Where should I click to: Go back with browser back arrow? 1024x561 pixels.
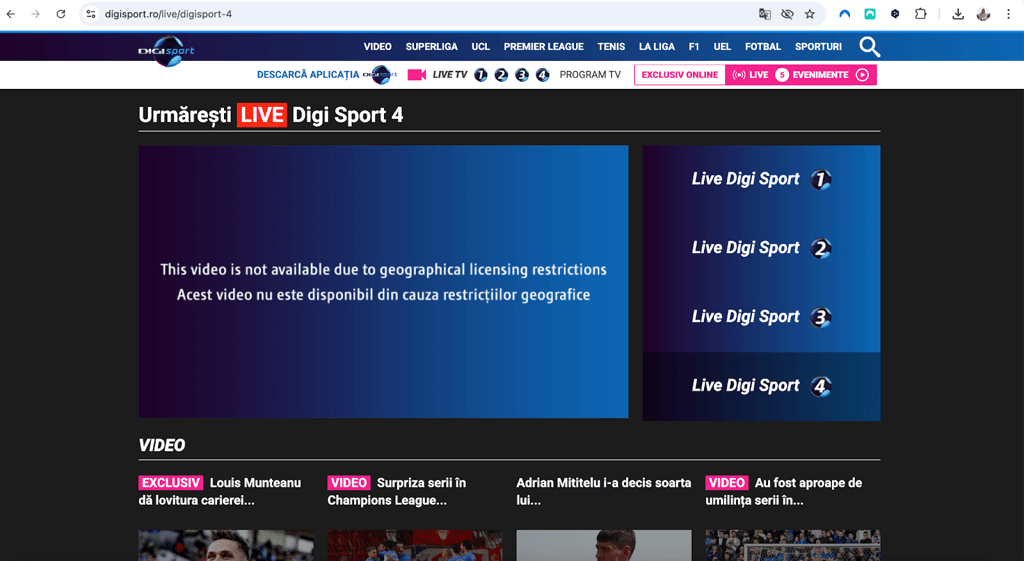[x=11, y=14]
